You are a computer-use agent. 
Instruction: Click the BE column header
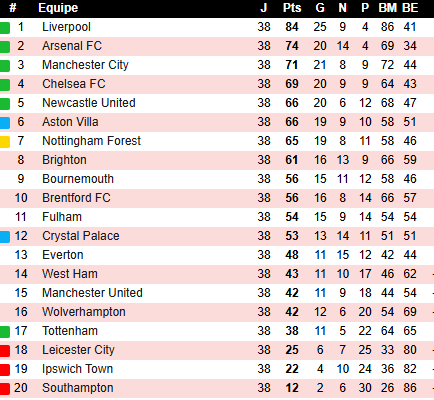(x=410, y=8)
